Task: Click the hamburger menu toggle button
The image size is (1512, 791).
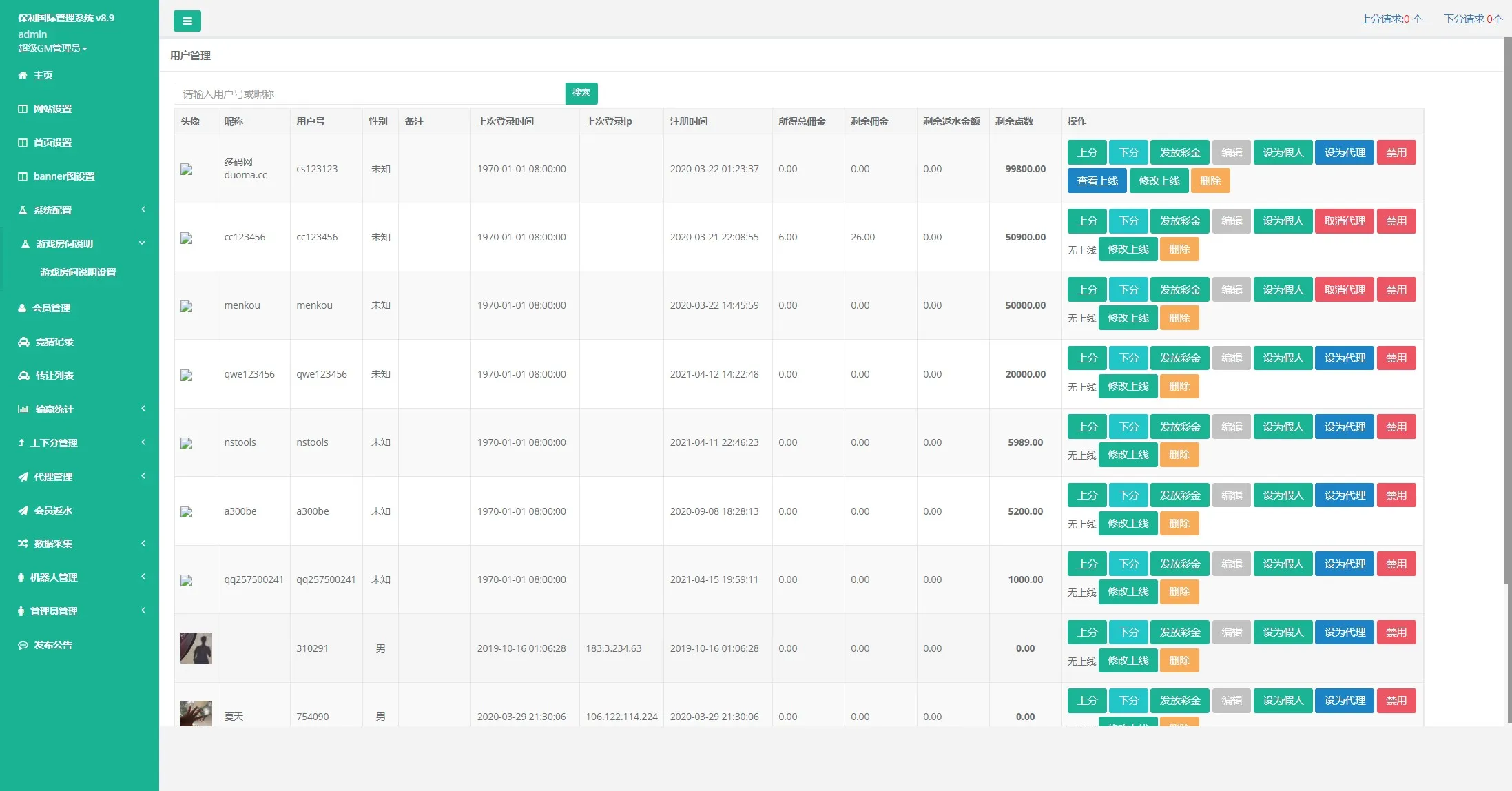Action: click(x=187, y=21)
